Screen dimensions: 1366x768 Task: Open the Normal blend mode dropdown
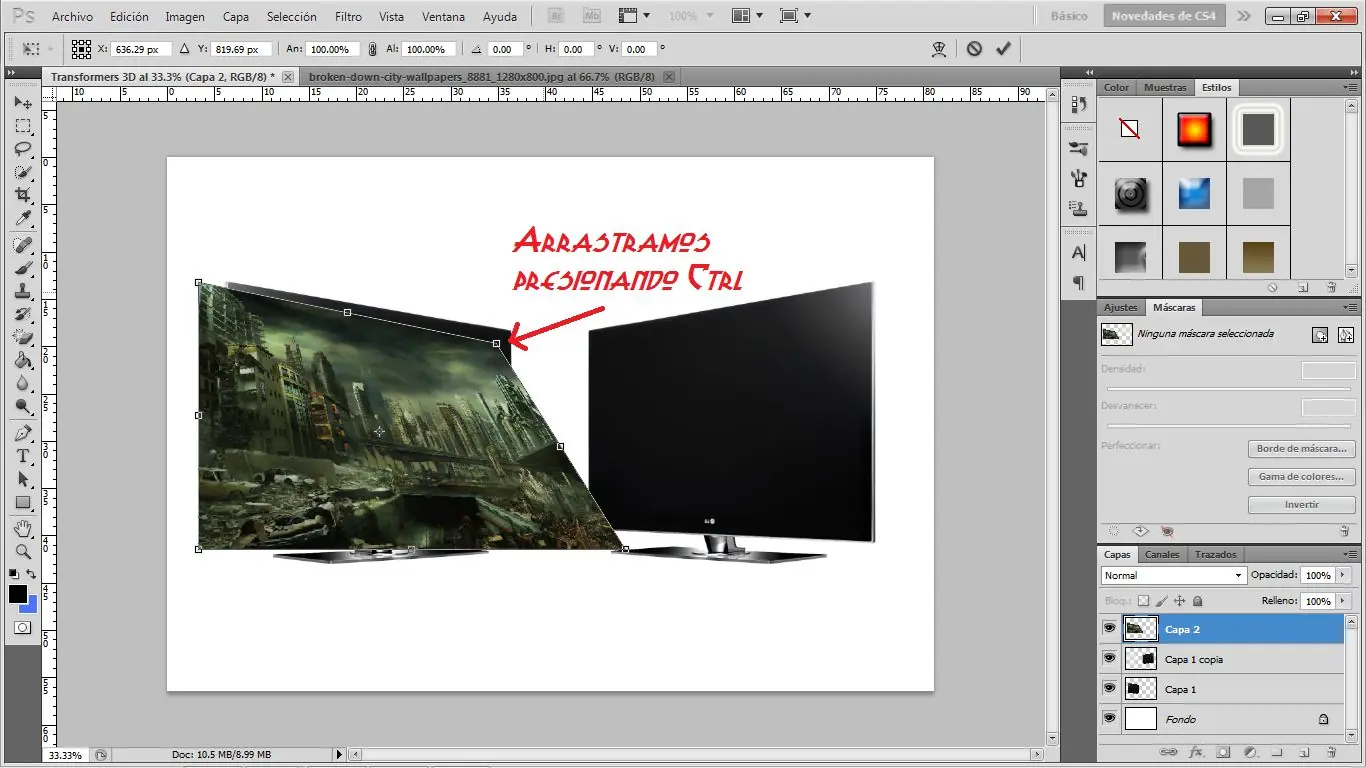(x=1173, y=575)
